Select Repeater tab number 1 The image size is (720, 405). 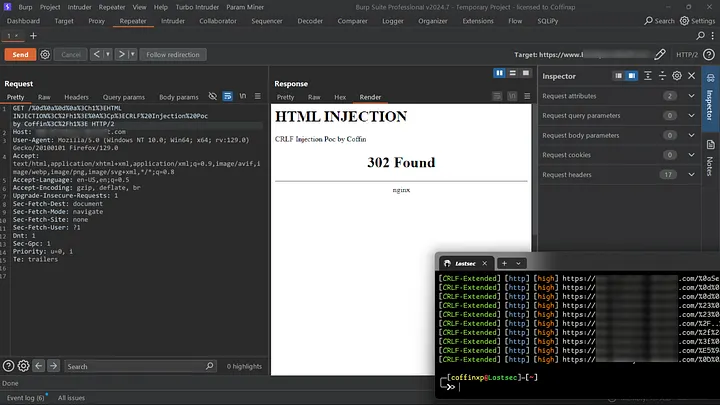click(x=12, y=36)
